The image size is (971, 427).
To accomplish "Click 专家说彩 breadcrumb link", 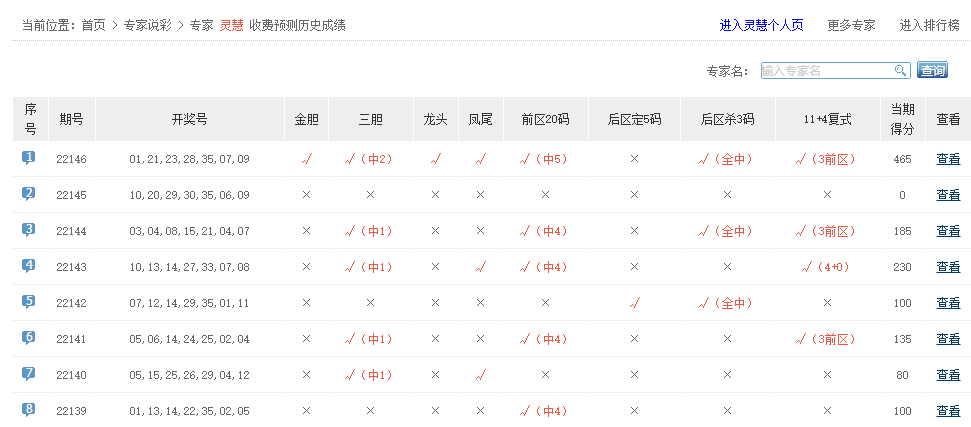I will (x=147, y=25).
